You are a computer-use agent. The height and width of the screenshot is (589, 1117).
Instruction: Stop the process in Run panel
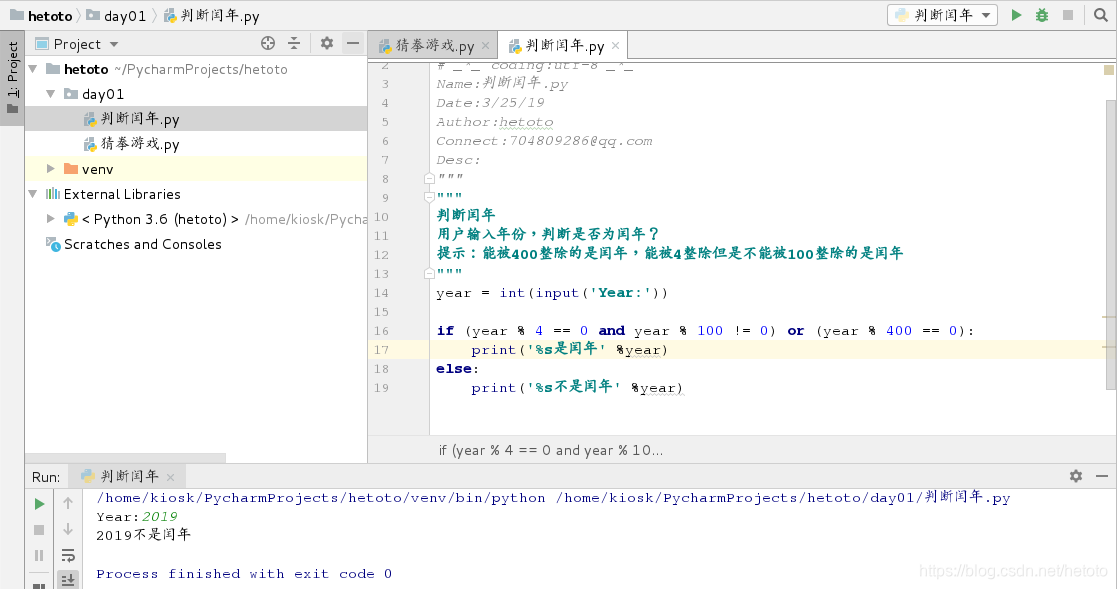point(39,530)
